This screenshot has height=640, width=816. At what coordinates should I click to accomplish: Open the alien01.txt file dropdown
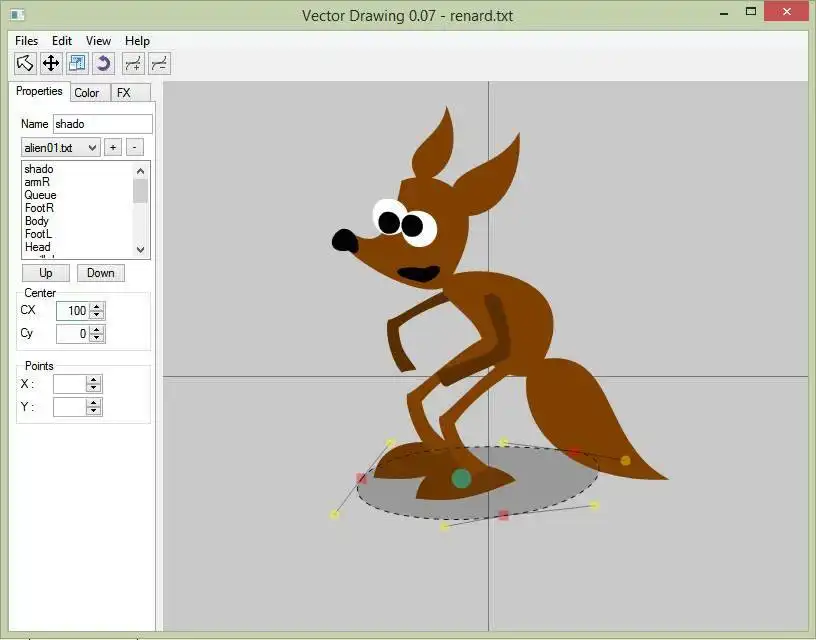coord(60,148)
